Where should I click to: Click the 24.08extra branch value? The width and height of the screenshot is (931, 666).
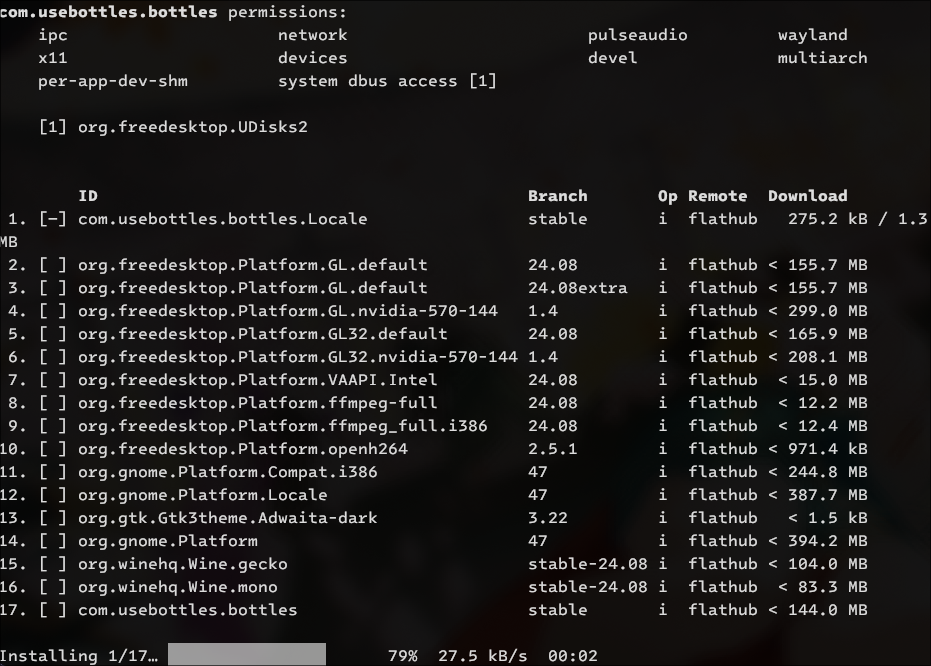(x=577, y=288)
